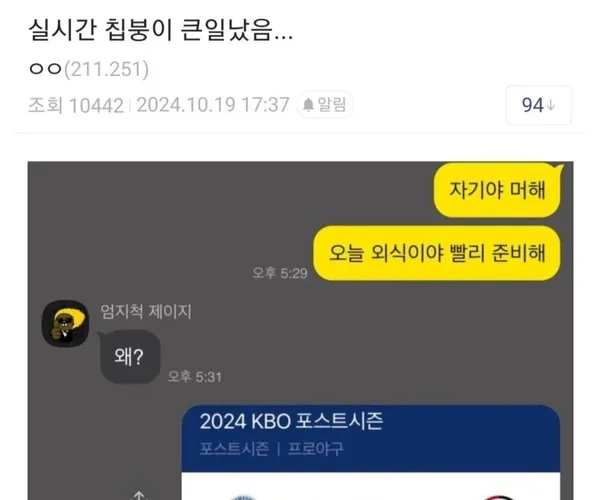Tap the sender name 엄지척 제이지
Image resolution: width=600 pixels, height=500 pixels.
tap(146, 311)
